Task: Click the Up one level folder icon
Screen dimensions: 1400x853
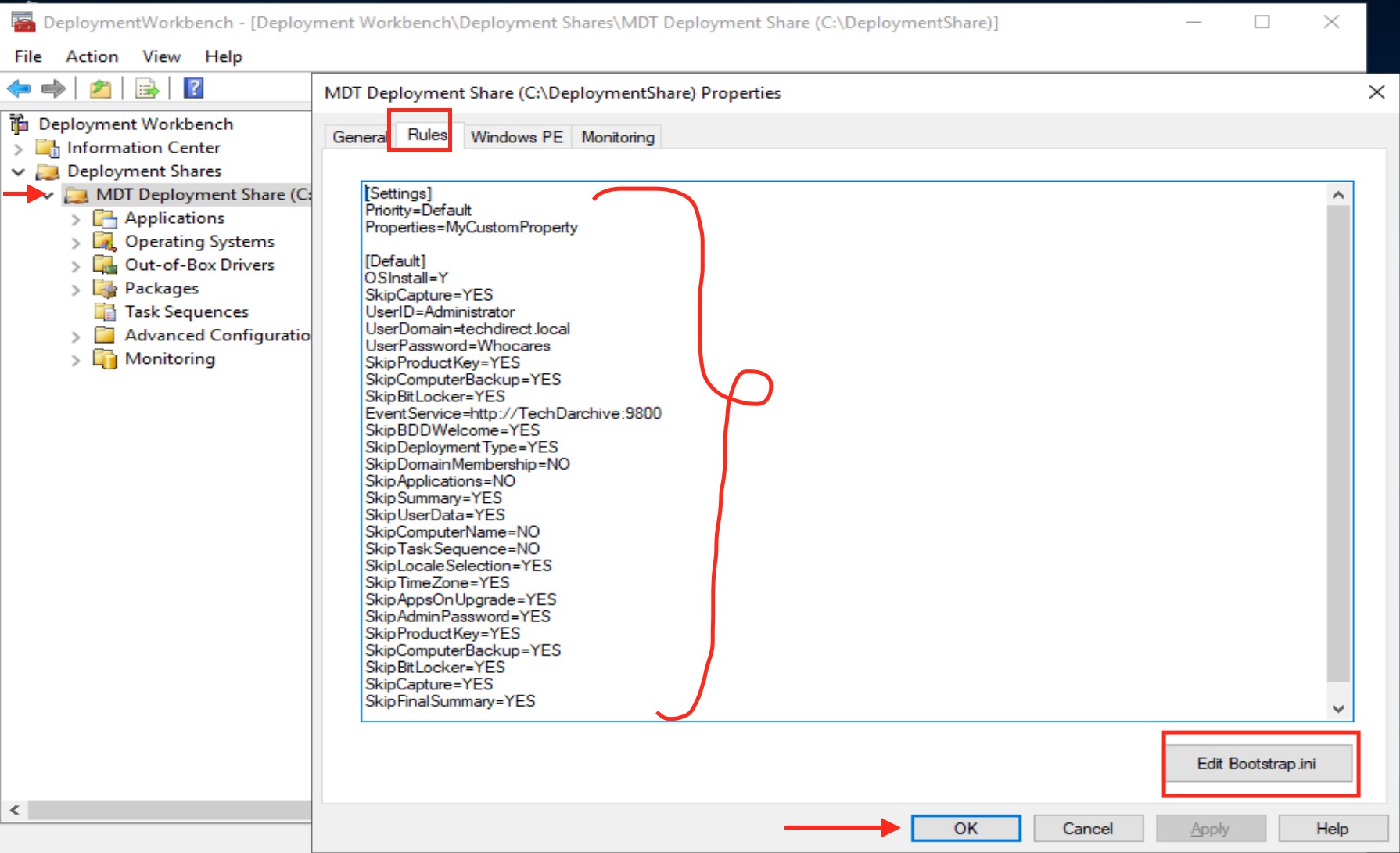Action: 100,88
